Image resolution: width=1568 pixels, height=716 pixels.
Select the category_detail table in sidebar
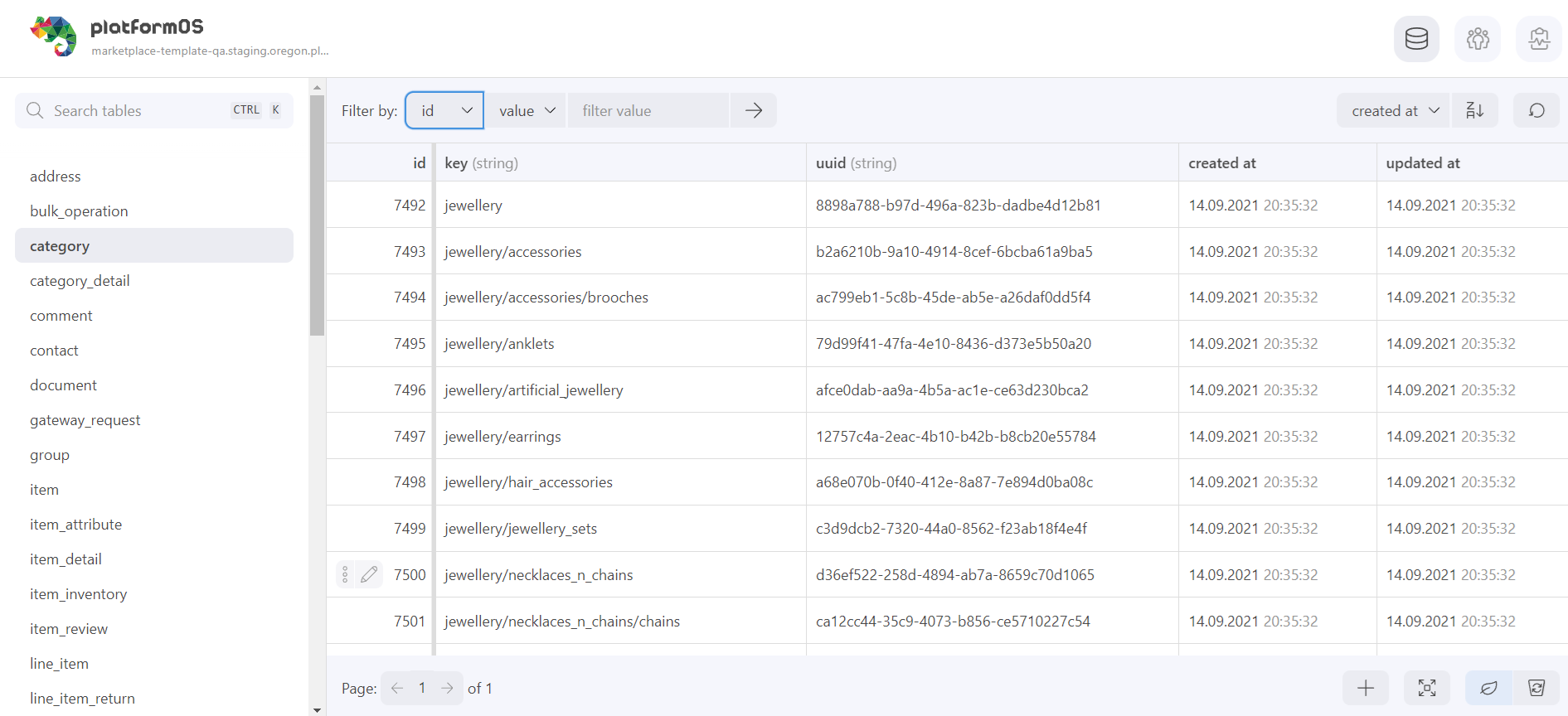[x=80, y=281]
